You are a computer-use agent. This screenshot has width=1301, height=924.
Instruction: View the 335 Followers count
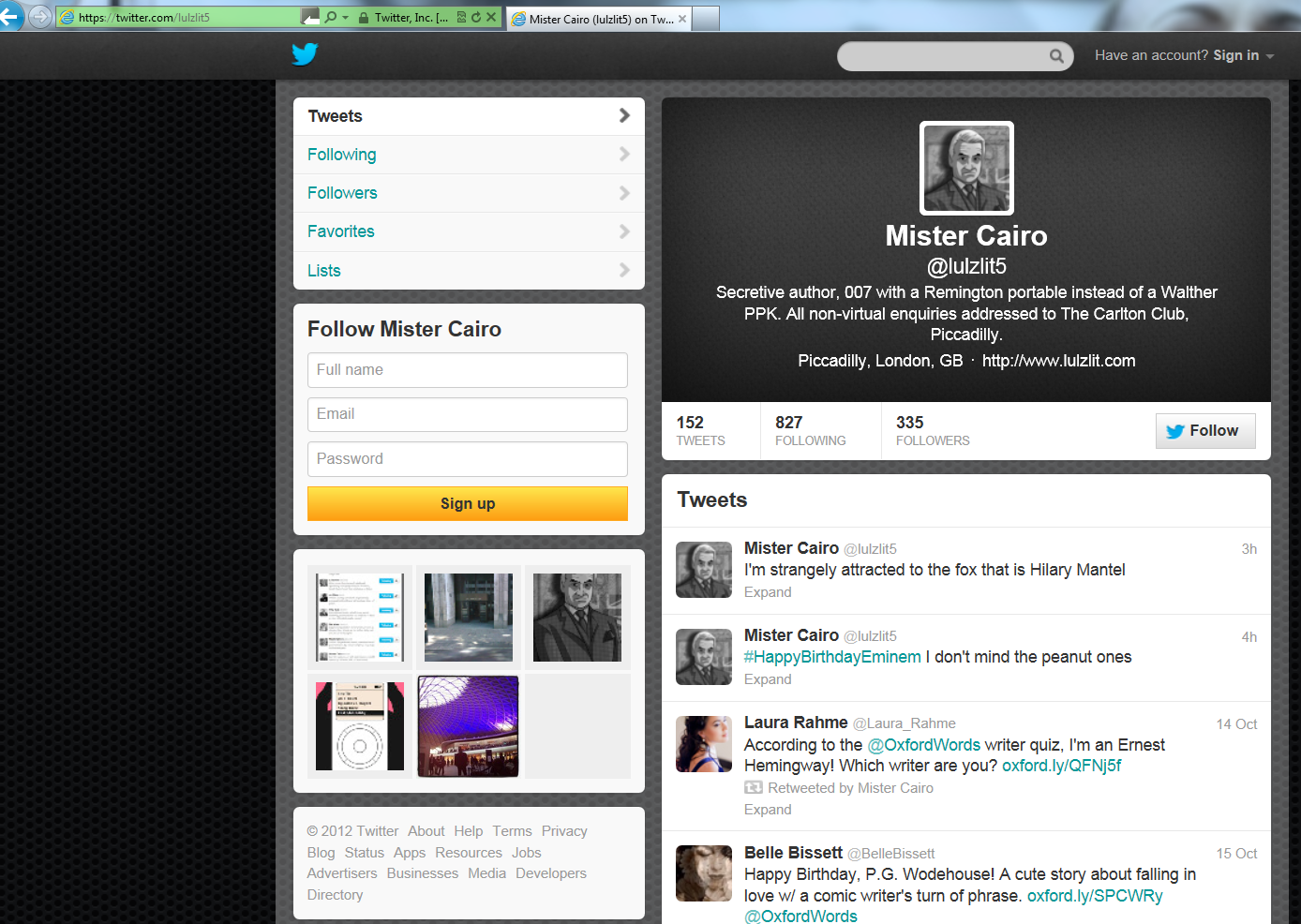pos(933,431)
